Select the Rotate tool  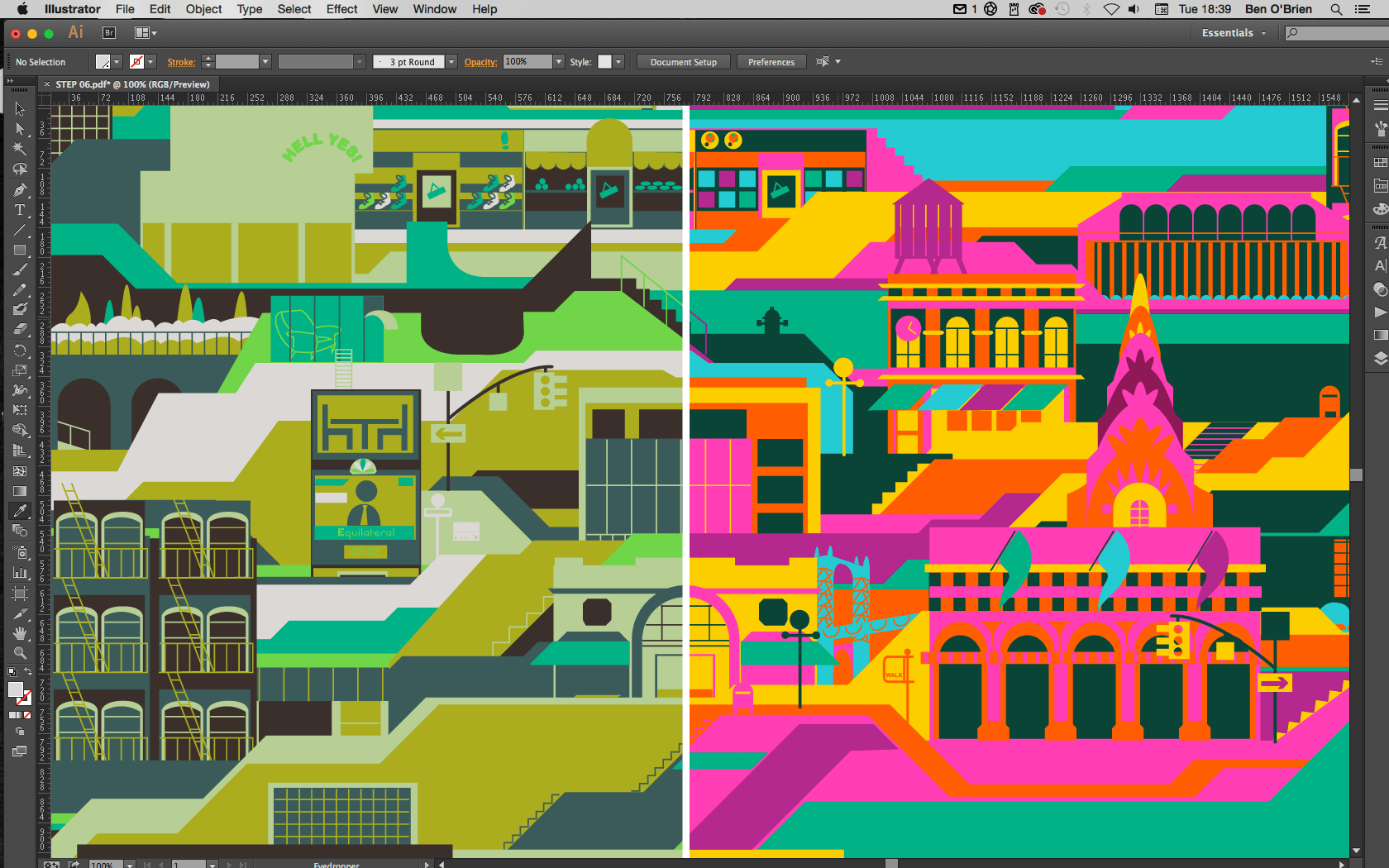click(20, 350)
